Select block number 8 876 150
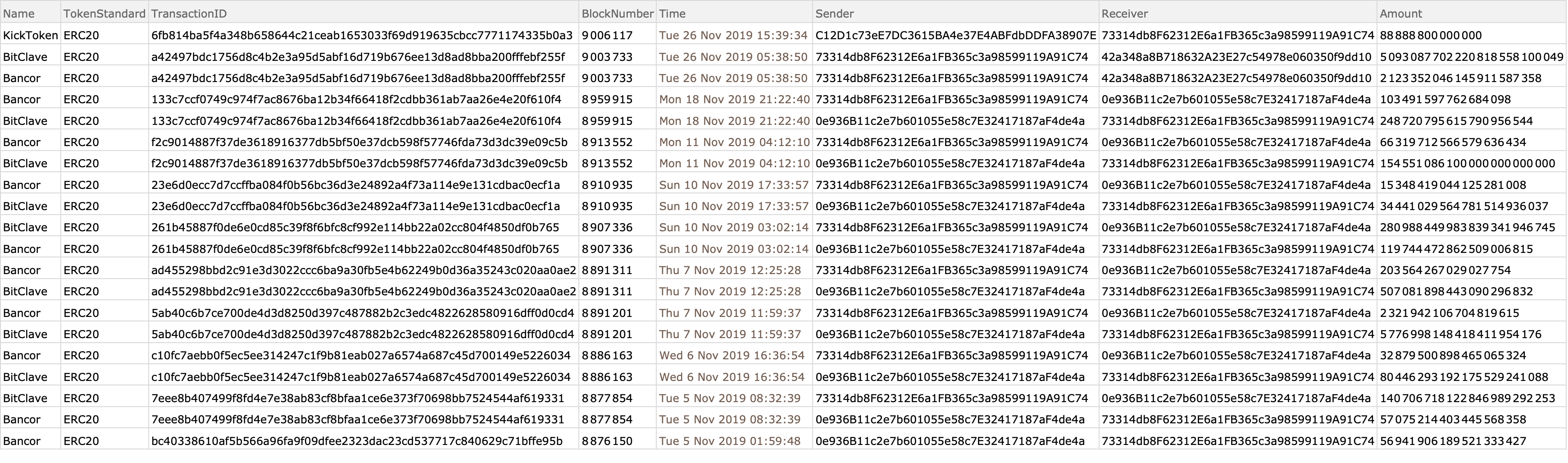This screenshot has height=463, width=1568. pos(607,440)
